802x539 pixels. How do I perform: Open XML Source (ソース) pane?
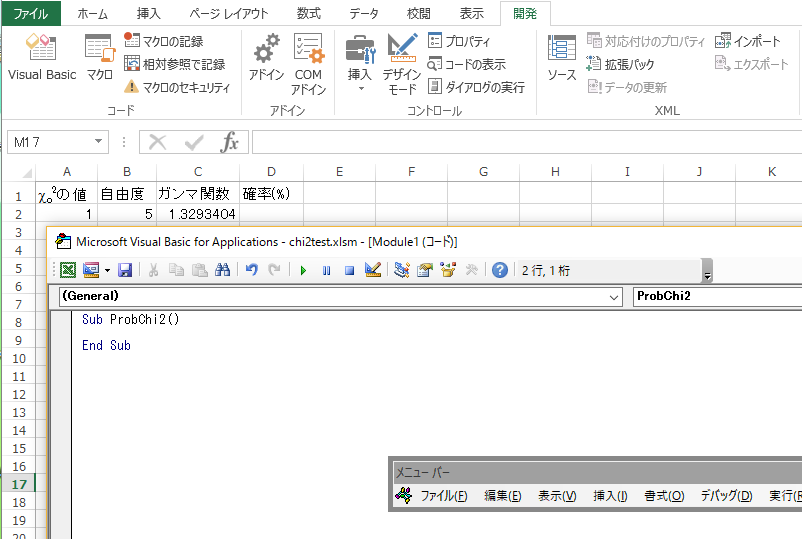(561, 57)
